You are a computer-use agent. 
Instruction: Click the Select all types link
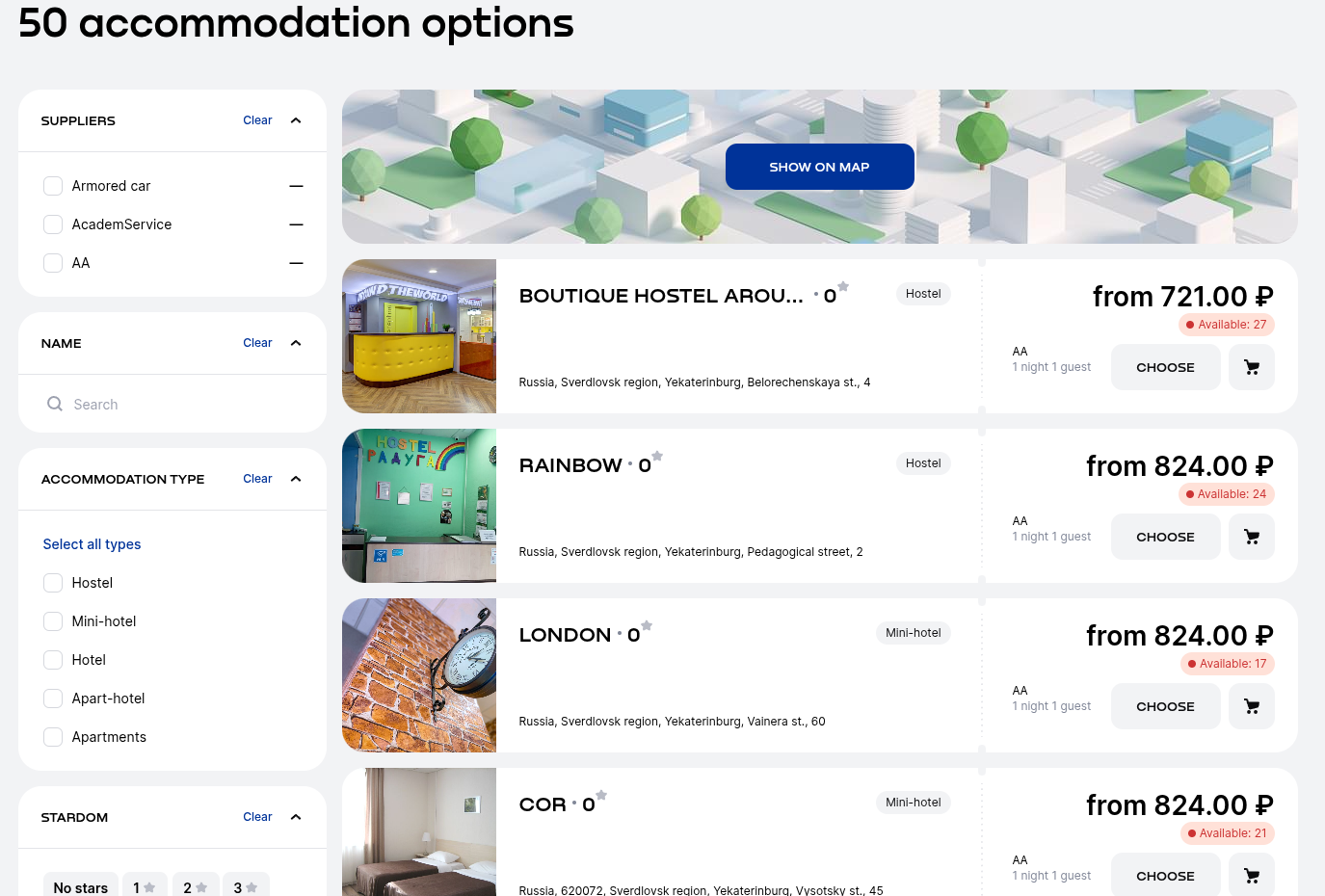pos(92,544)
